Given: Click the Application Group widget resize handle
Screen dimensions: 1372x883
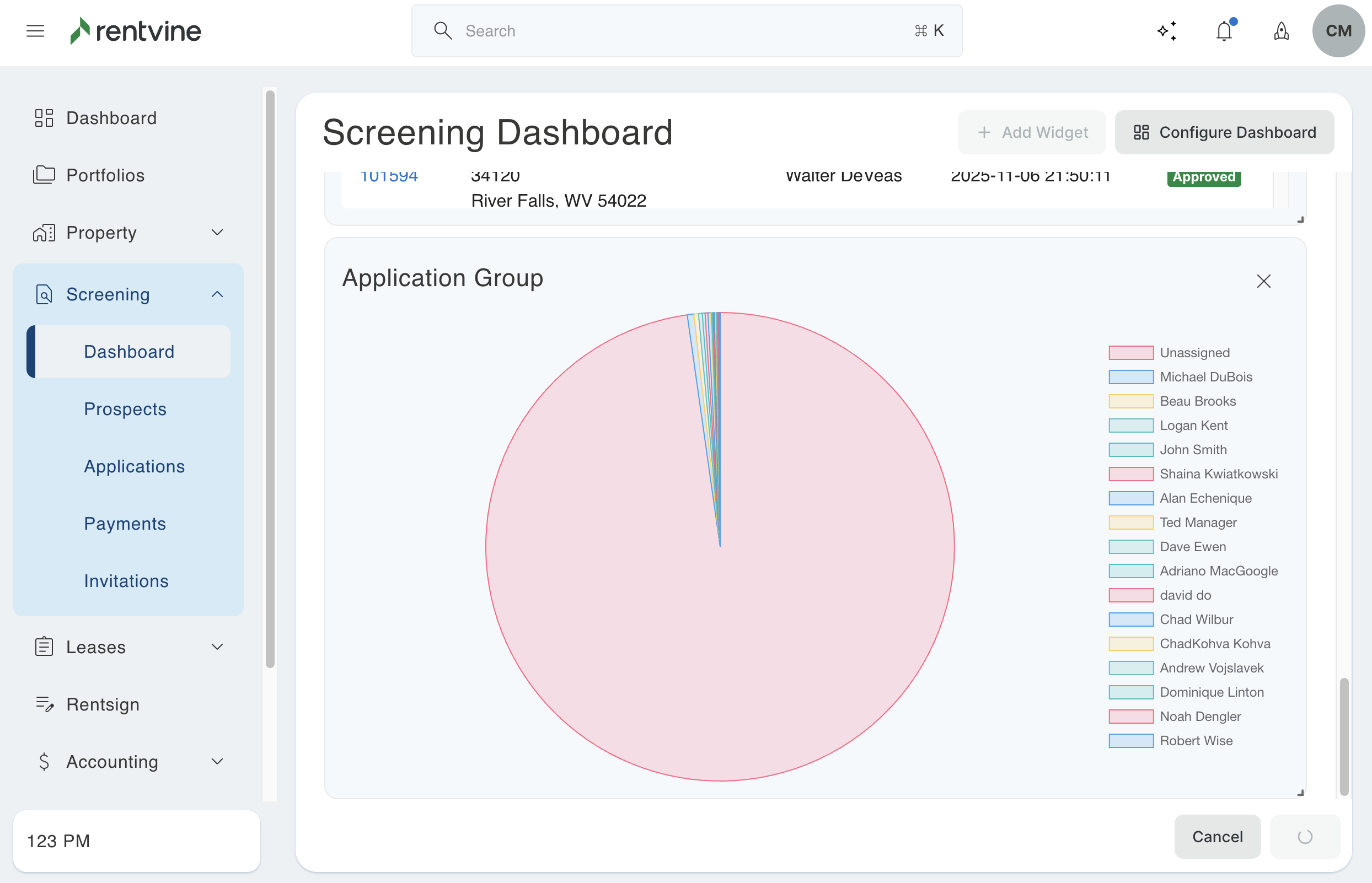Looking at the screenshot, I should [1300, 793].
